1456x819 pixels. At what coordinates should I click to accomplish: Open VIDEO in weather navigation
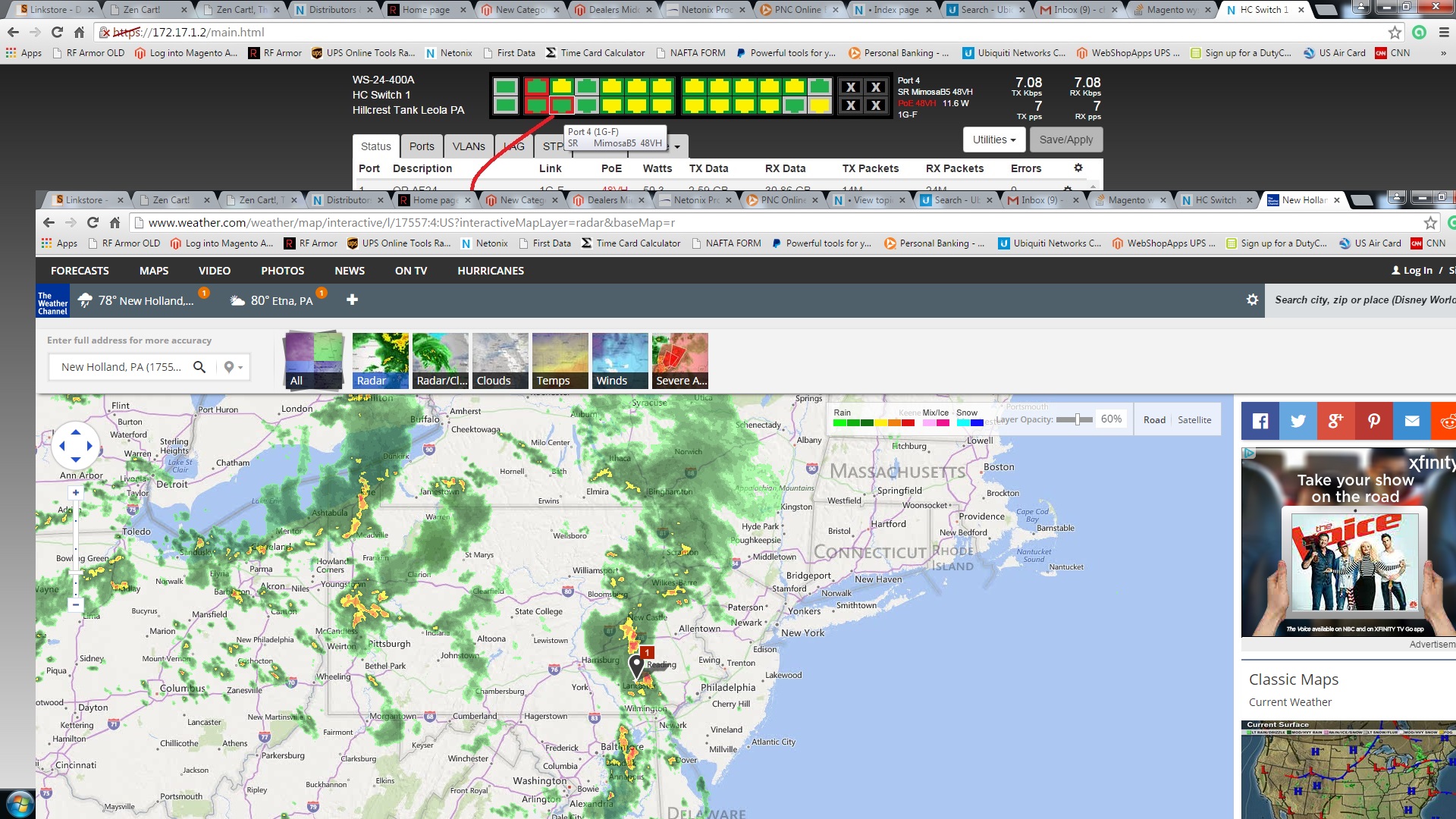[215, 271]
